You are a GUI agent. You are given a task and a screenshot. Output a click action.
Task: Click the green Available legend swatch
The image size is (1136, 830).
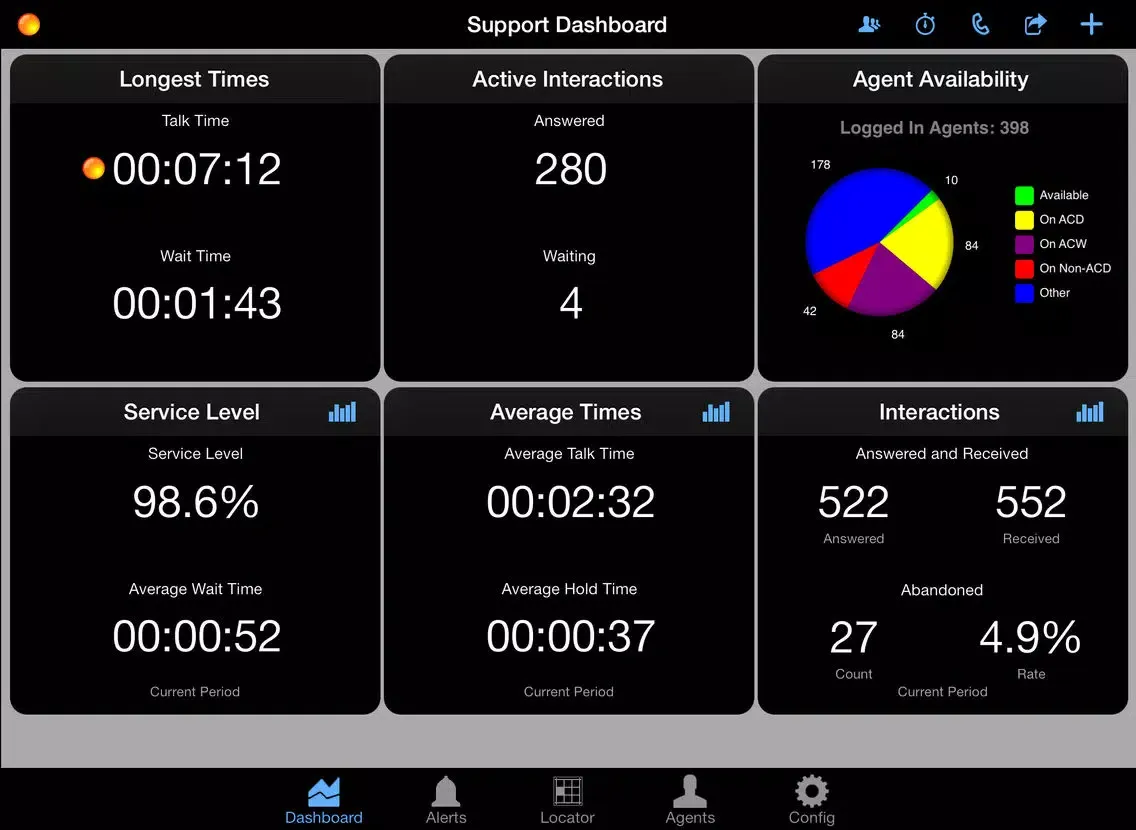[x=1024, y=195]
